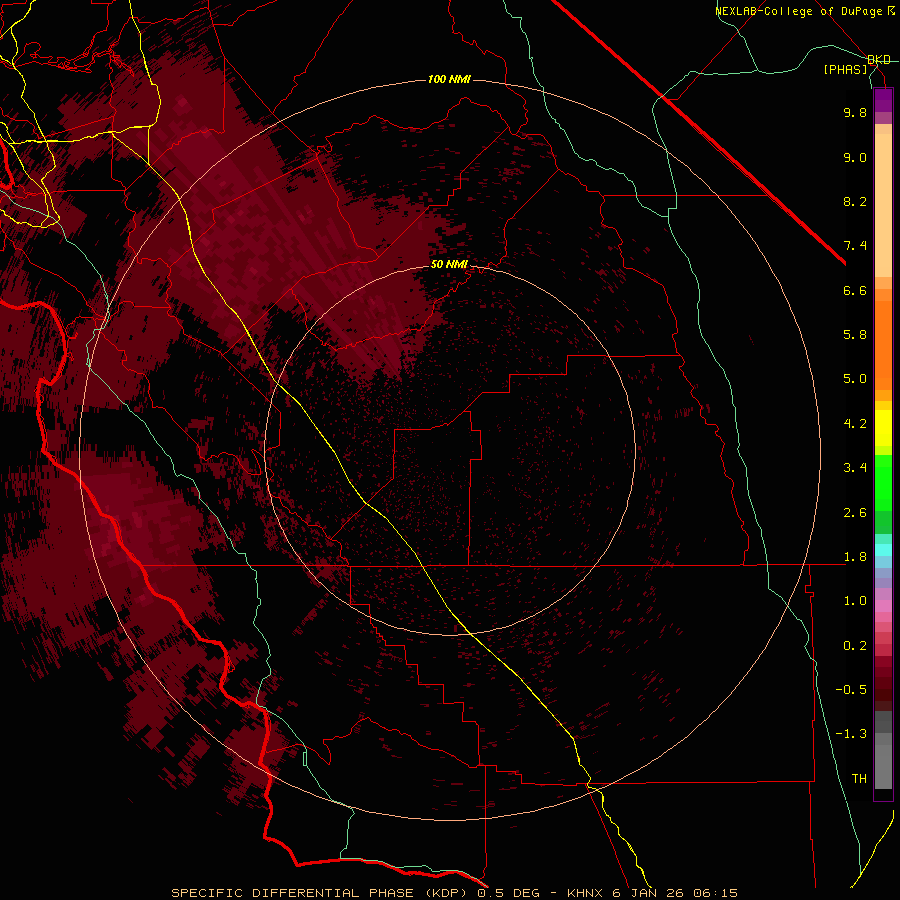Click the TH label on the color scale
Image resolution: width=900 pixels, height=900 pixels.
tap(859, 779)
